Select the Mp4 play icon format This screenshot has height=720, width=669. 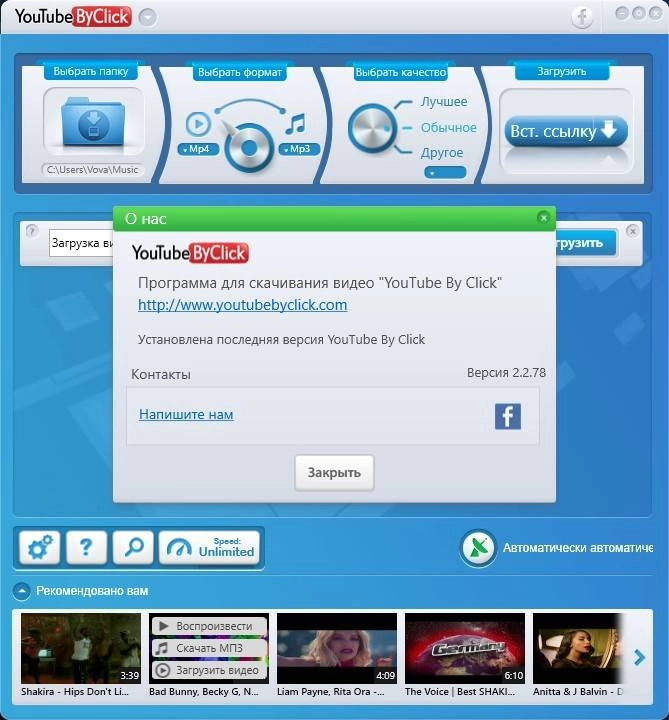[198, 124]
